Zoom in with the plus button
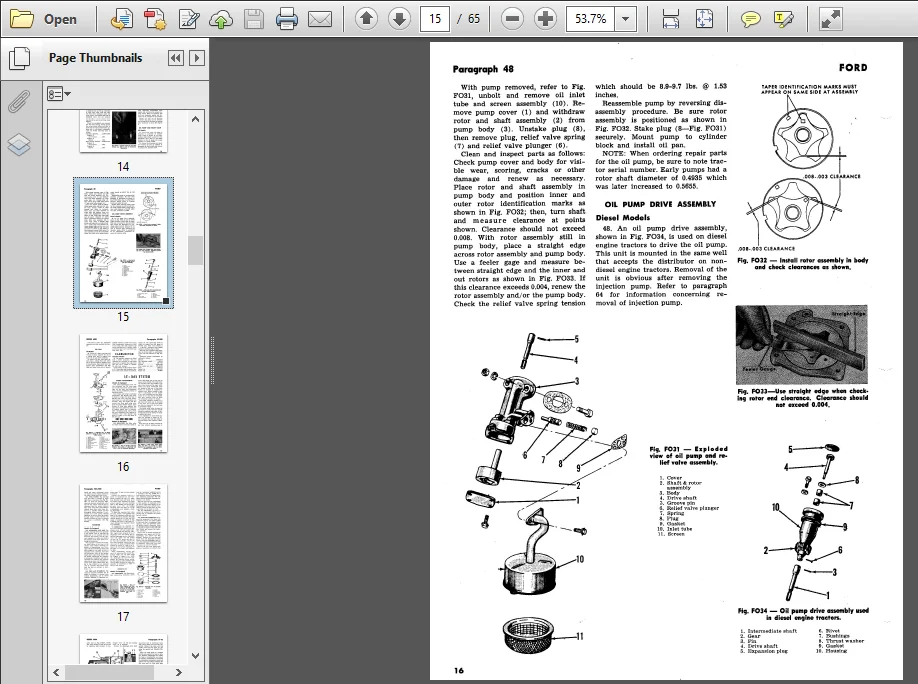918x684 pixels. point(545,19)
